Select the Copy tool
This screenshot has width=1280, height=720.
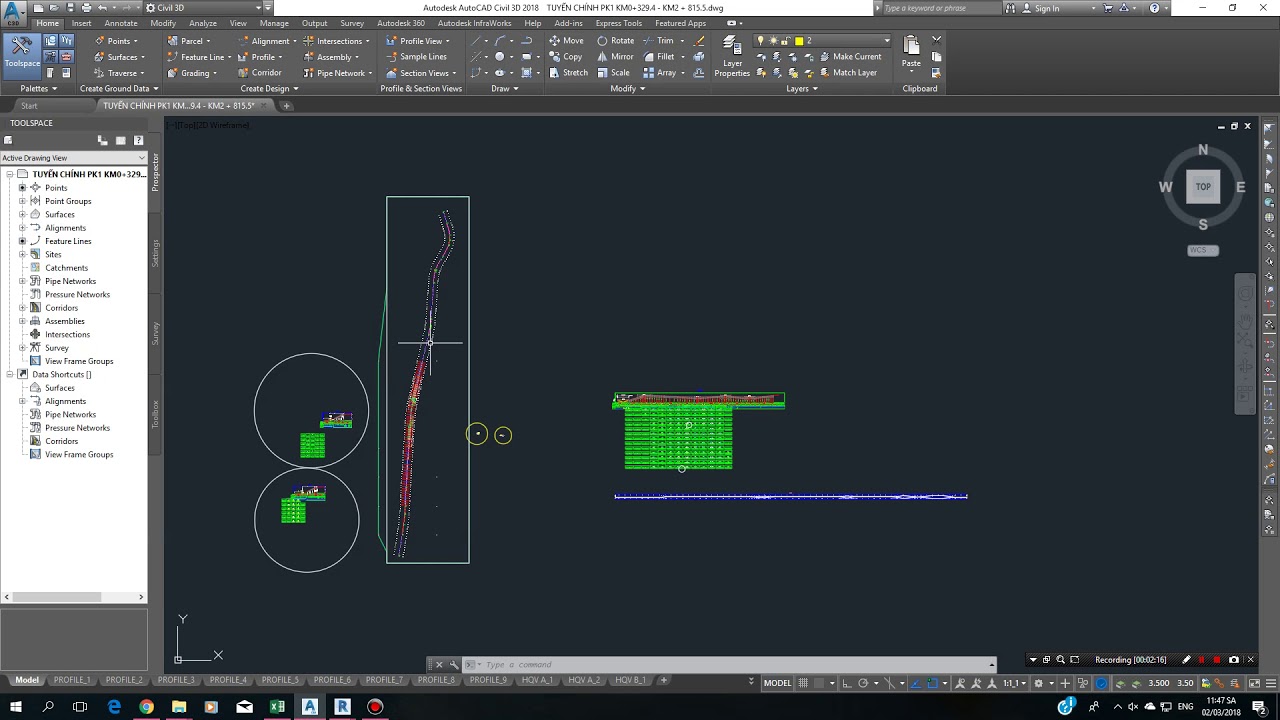tap(565, 57)
